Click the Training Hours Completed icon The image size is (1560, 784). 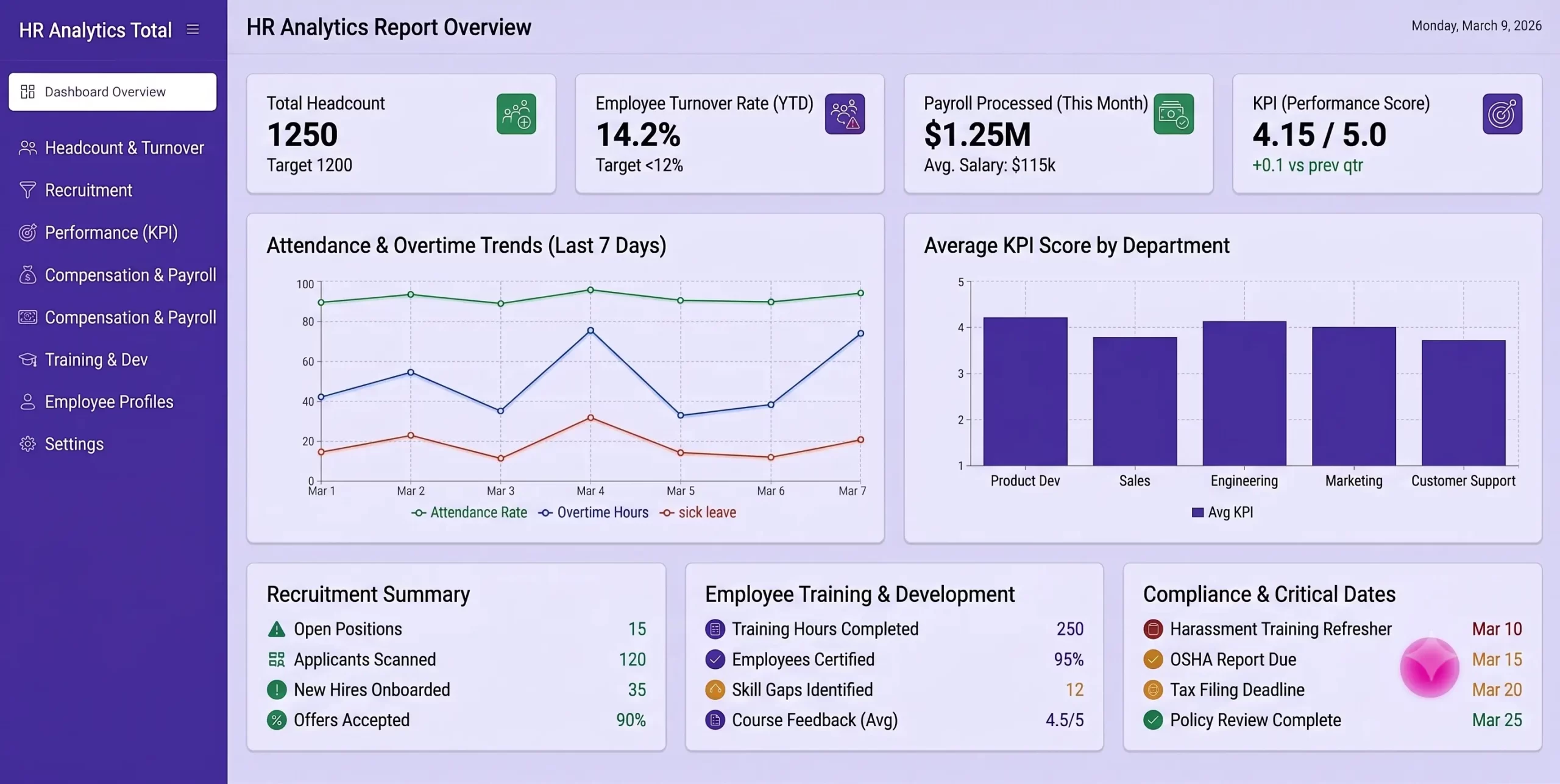click(715, 629)
